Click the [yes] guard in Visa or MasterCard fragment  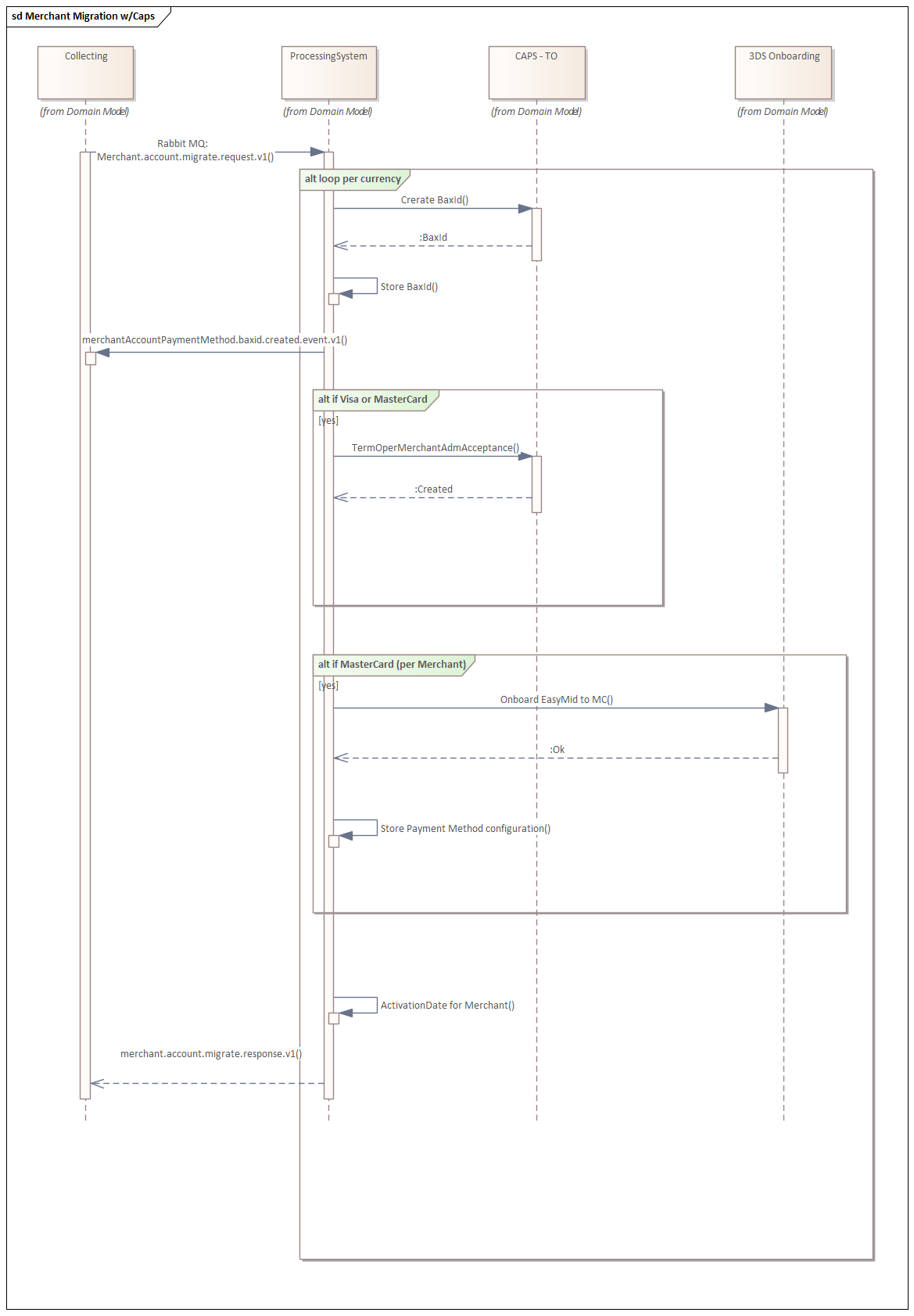point(328,421)
